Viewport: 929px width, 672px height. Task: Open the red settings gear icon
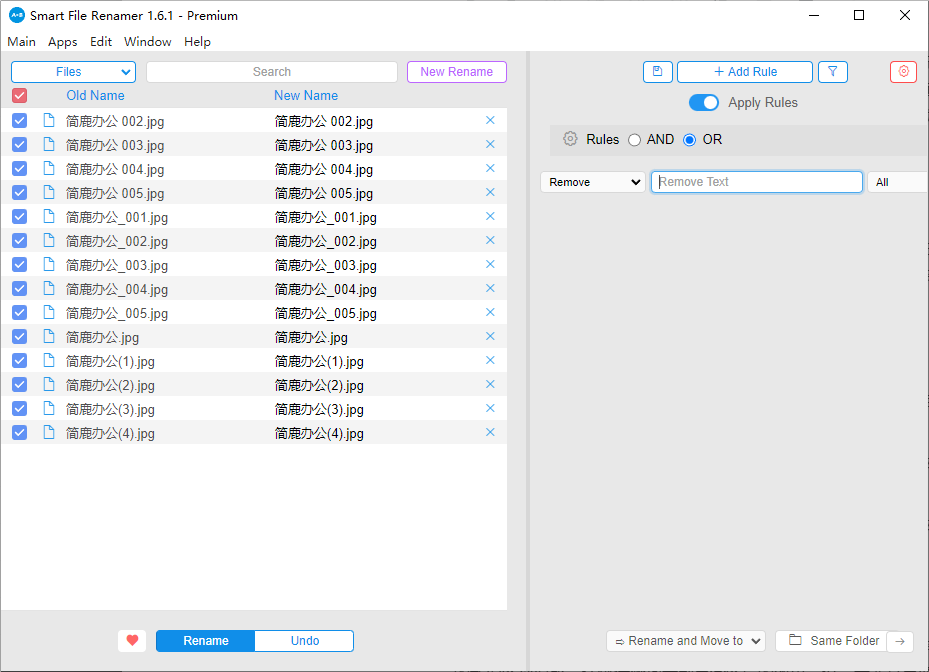(903, 72)
